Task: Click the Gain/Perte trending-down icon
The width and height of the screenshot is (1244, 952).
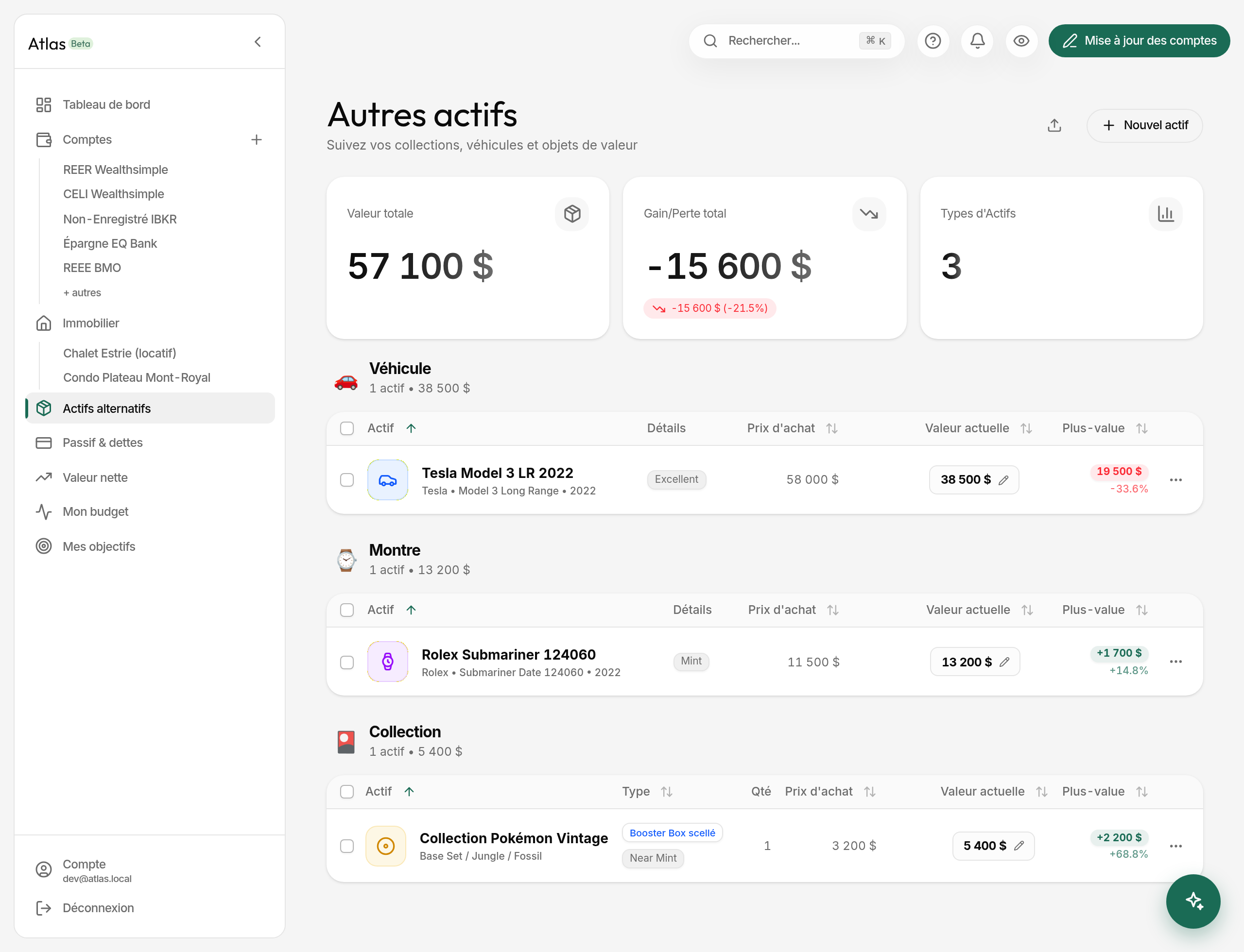Action: click(869, 214)
